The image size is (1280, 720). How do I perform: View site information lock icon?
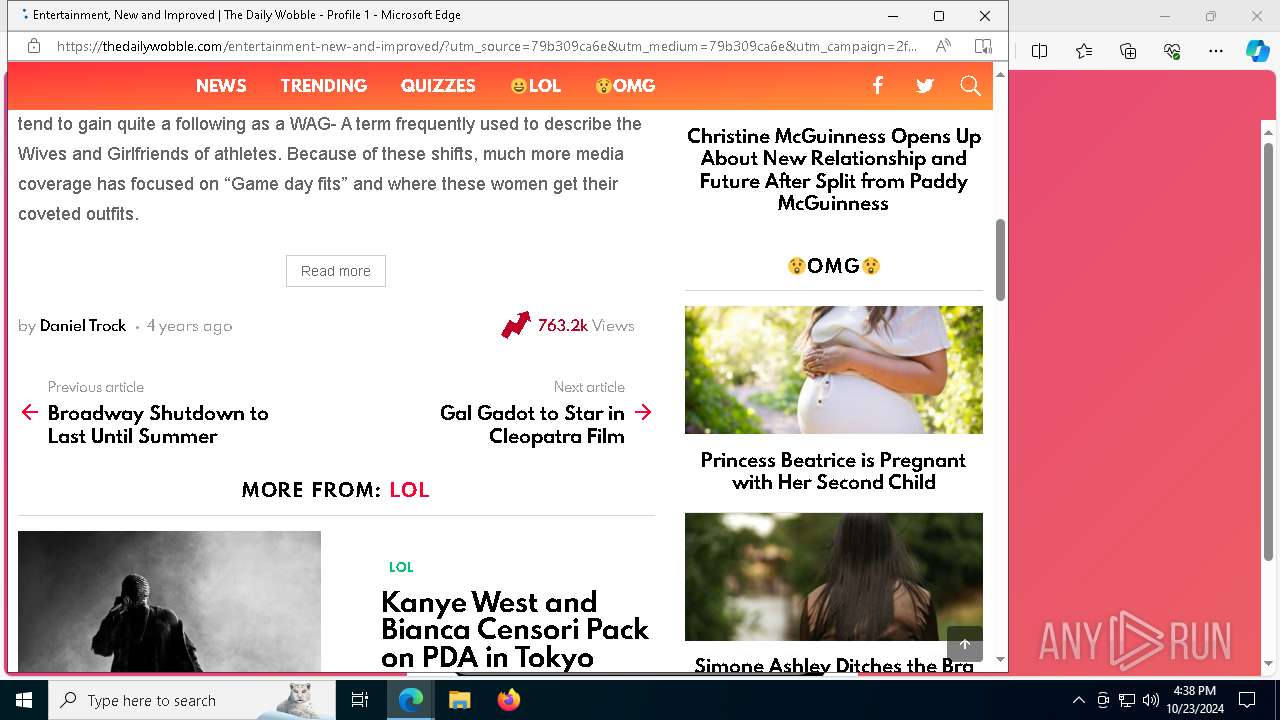click(x=34, y=46)
